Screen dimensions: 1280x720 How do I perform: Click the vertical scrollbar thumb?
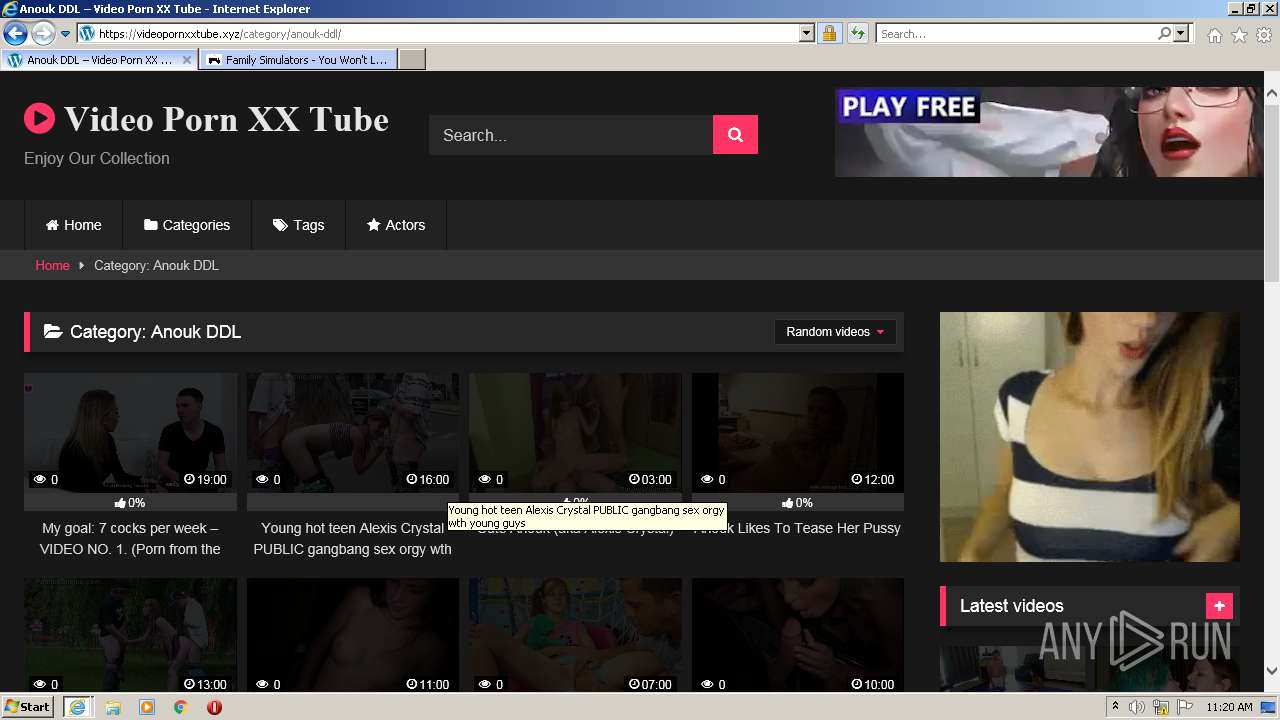click(x=1271, y=195)
